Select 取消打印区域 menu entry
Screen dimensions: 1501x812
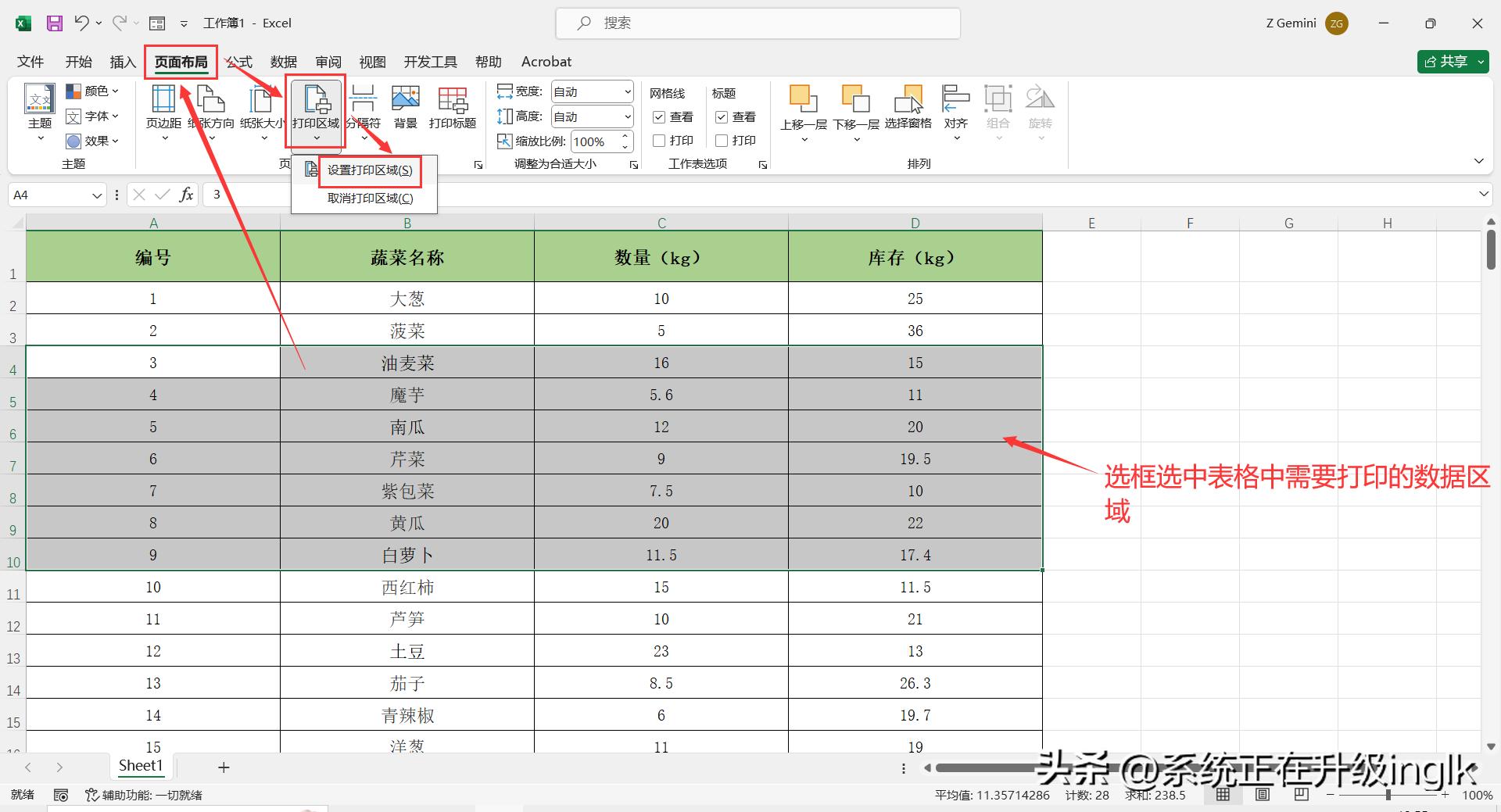pos(370,199)
